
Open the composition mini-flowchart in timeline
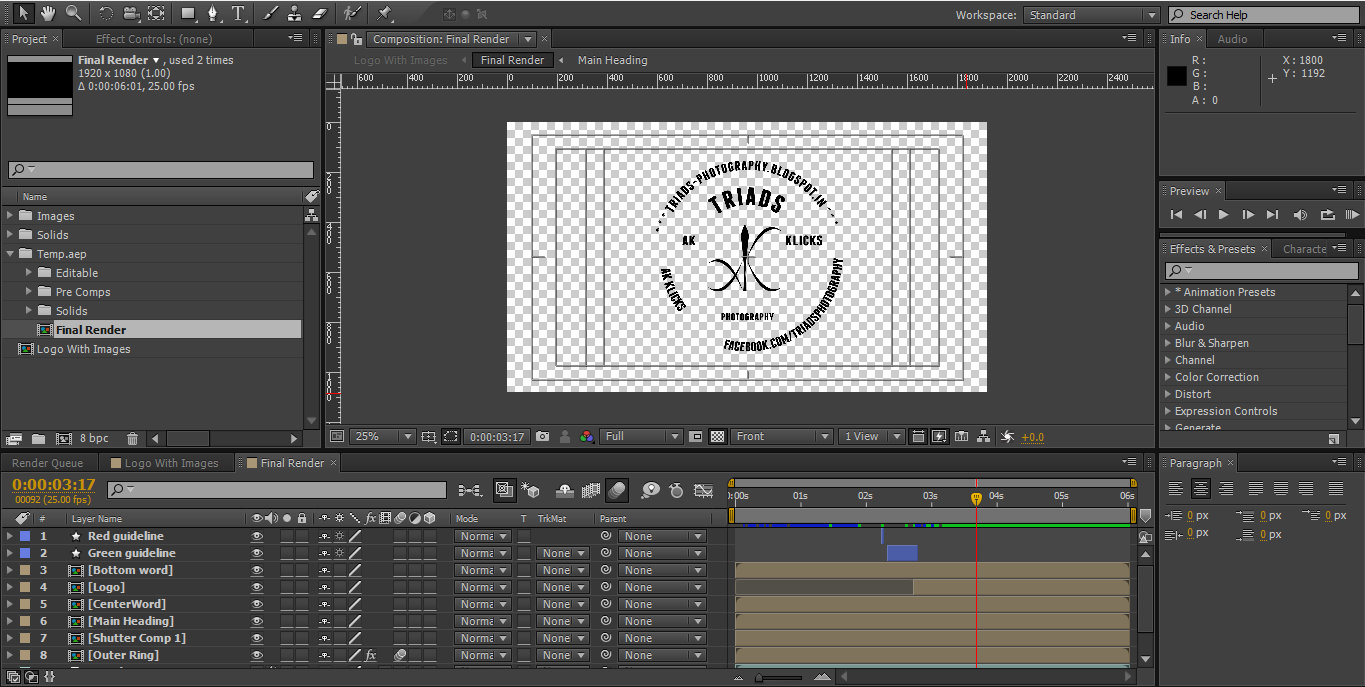pyautogui.click(x=470, y=490)
